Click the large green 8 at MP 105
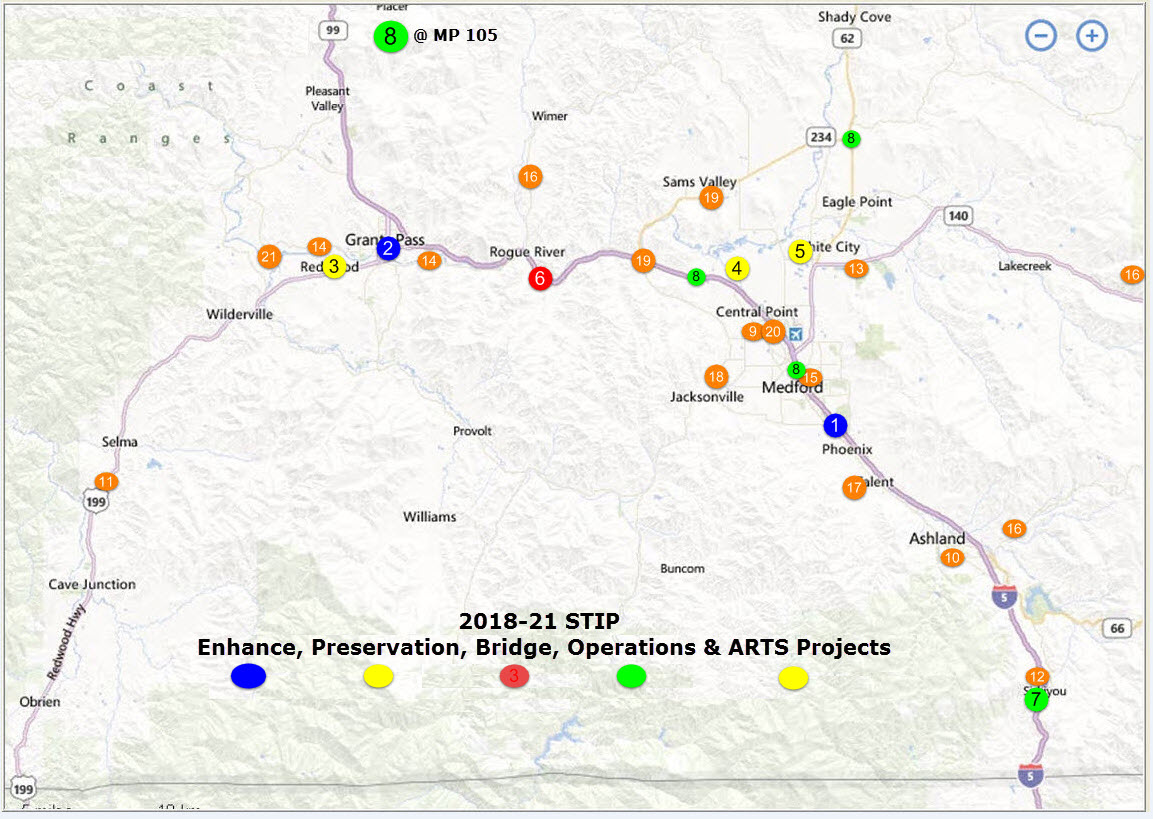Image resolution: width=1153 pixels, height=819 pixels. (390, 37)
